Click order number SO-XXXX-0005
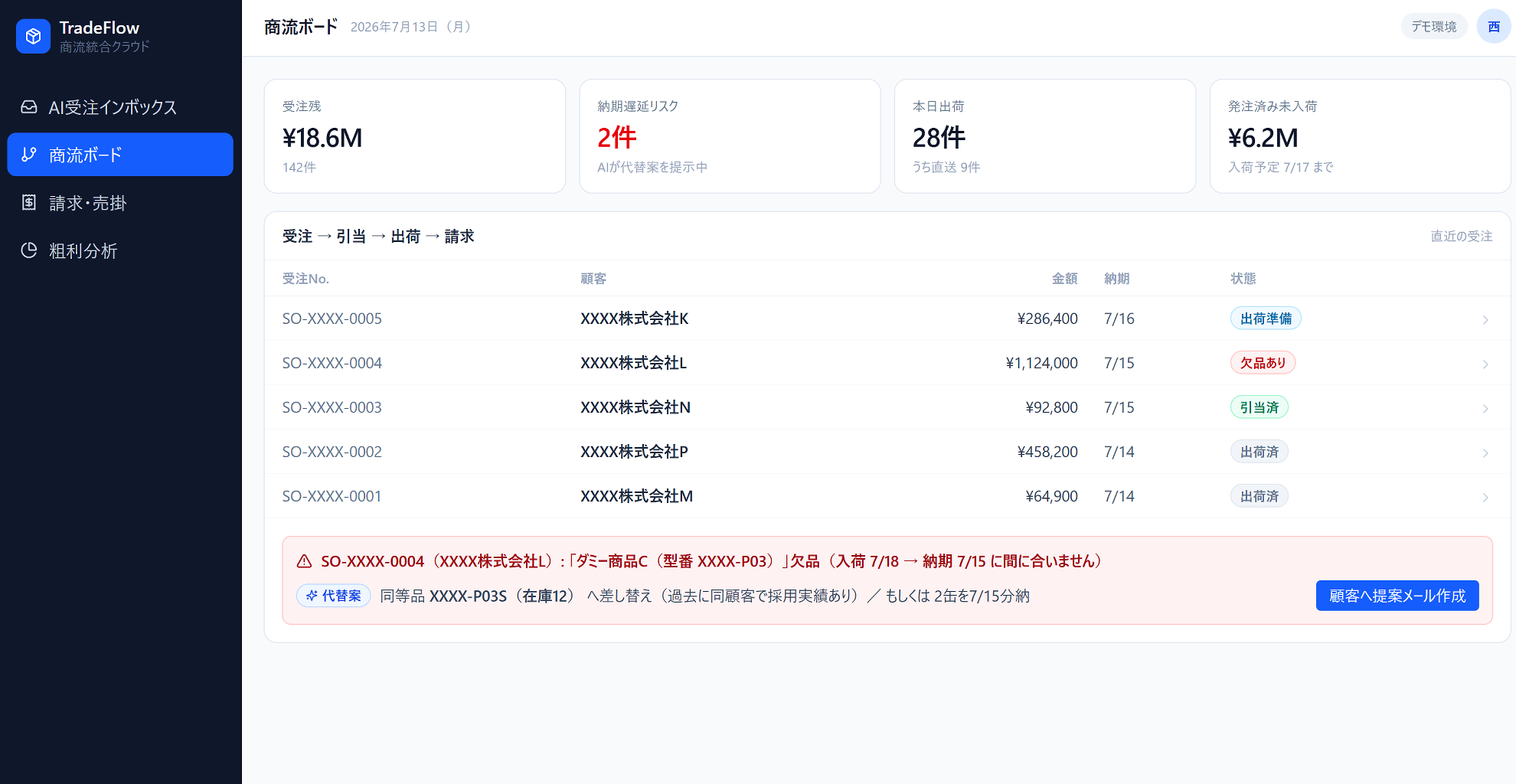1516x784 pixels. click(x=332, y=318)
